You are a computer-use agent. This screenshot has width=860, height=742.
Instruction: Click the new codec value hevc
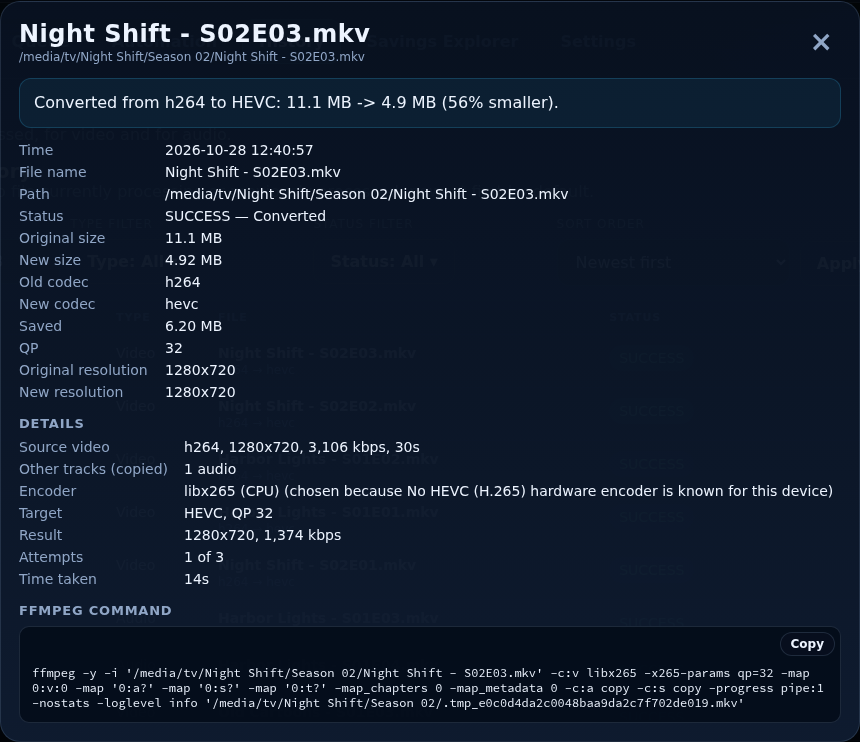(x=182, y=304)
